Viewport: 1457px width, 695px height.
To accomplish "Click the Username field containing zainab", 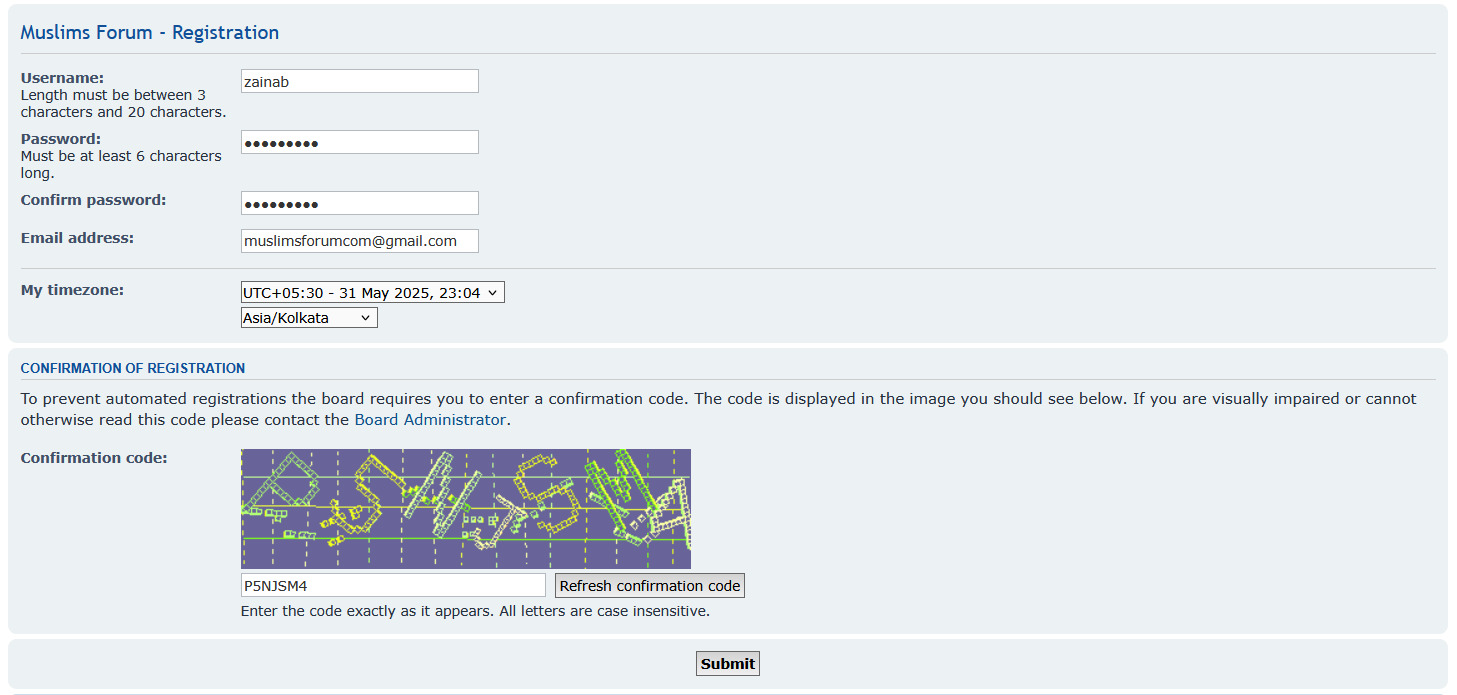I will [x=359, y=81].
